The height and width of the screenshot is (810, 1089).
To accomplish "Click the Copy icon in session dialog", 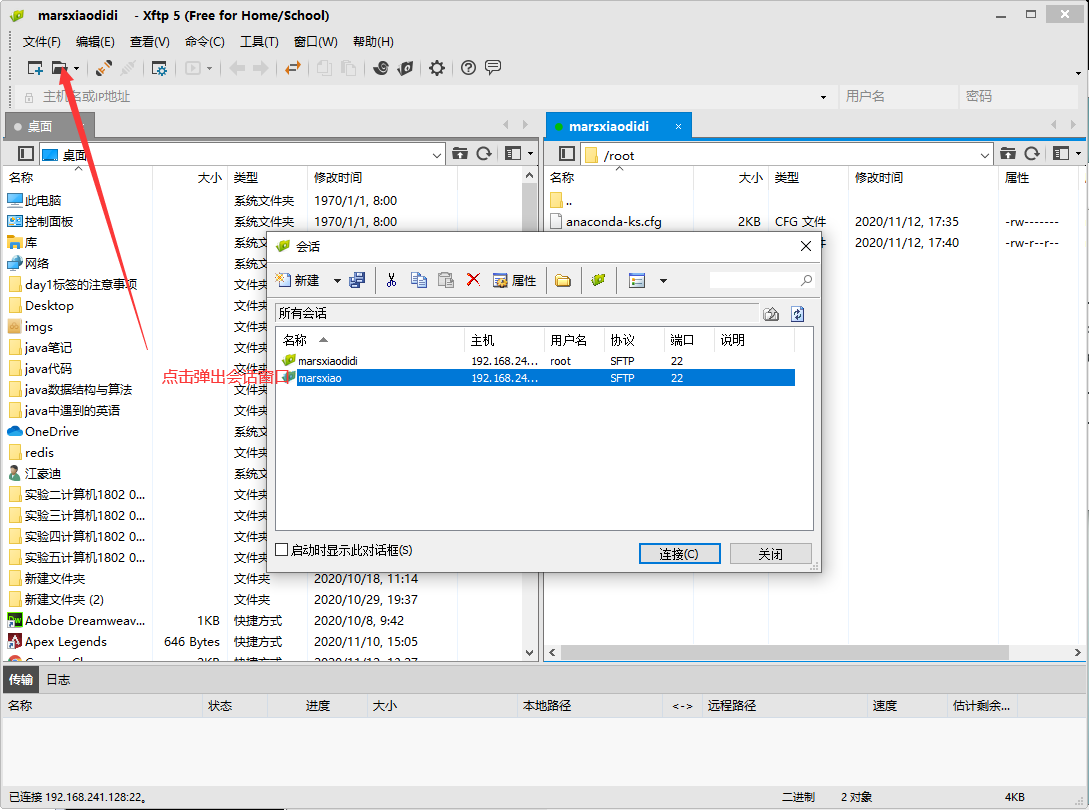I will point(419,280).
